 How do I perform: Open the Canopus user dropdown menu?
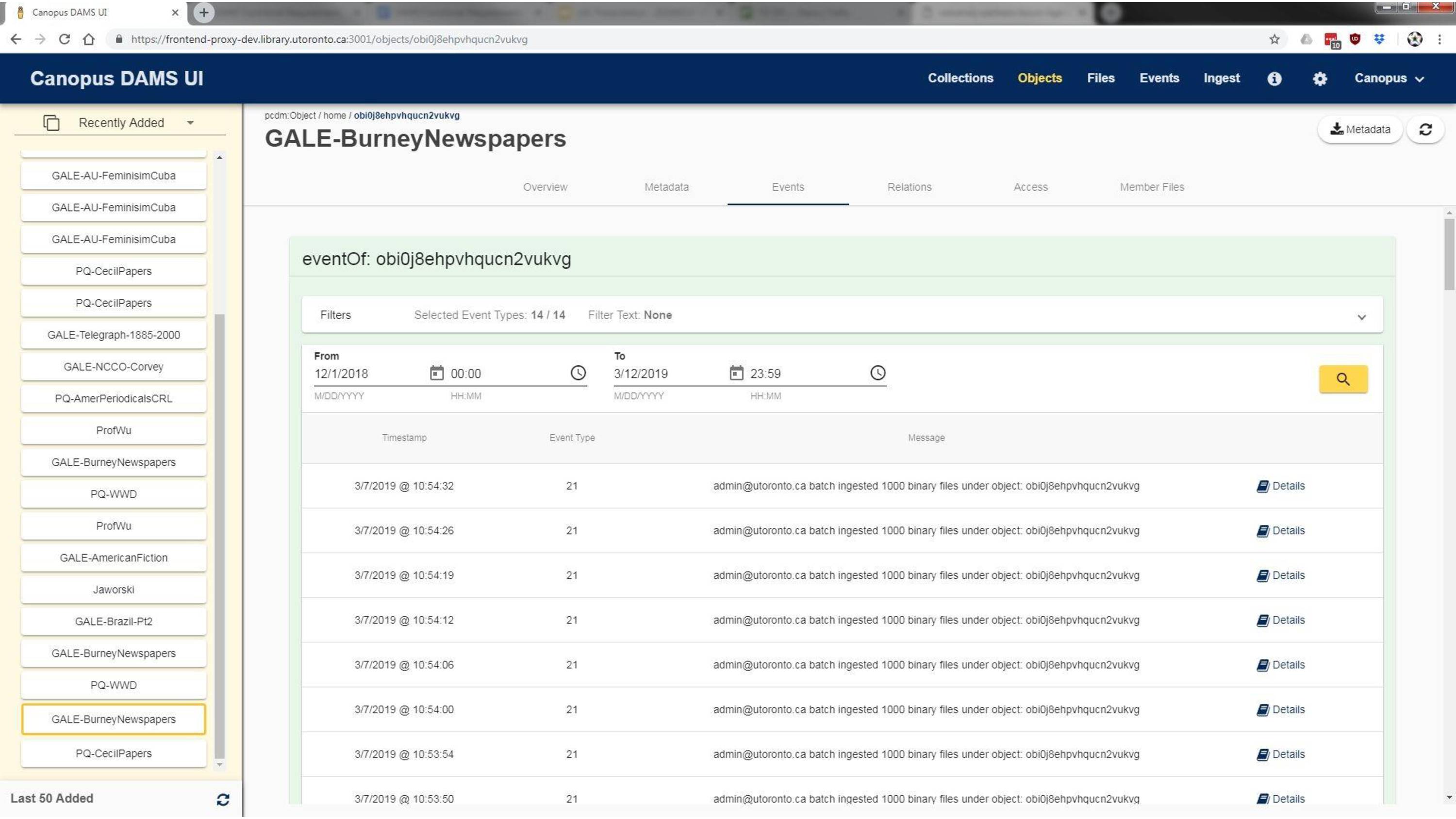(1389, 79)
